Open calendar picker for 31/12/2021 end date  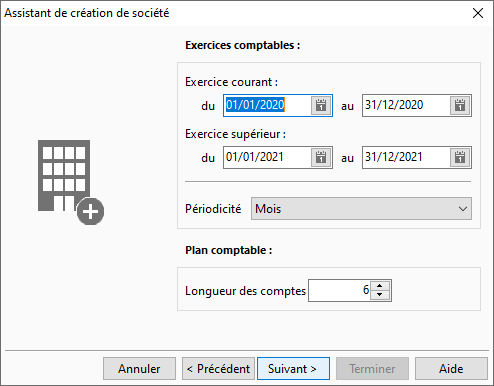tap(460, 157)
